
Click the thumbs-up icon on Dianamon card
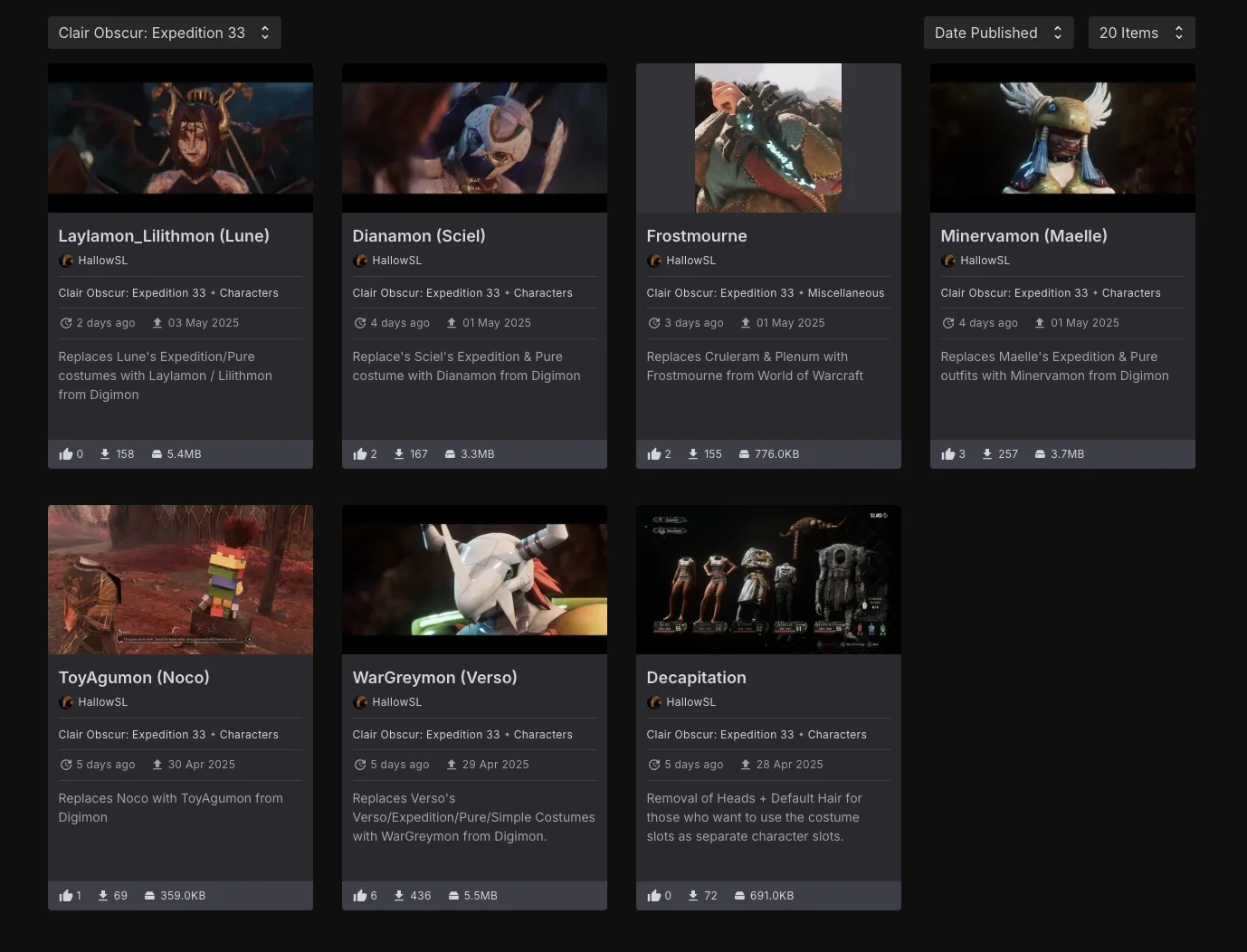(x=360, y=454)
